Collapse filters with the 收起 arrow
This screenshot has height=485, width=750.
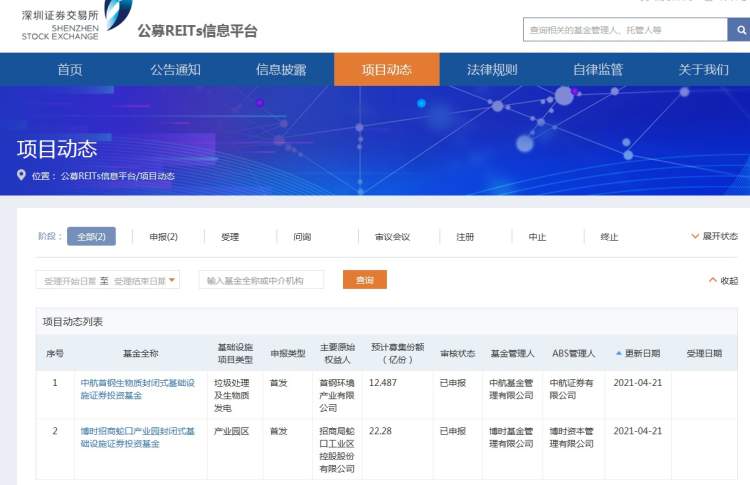713,280
